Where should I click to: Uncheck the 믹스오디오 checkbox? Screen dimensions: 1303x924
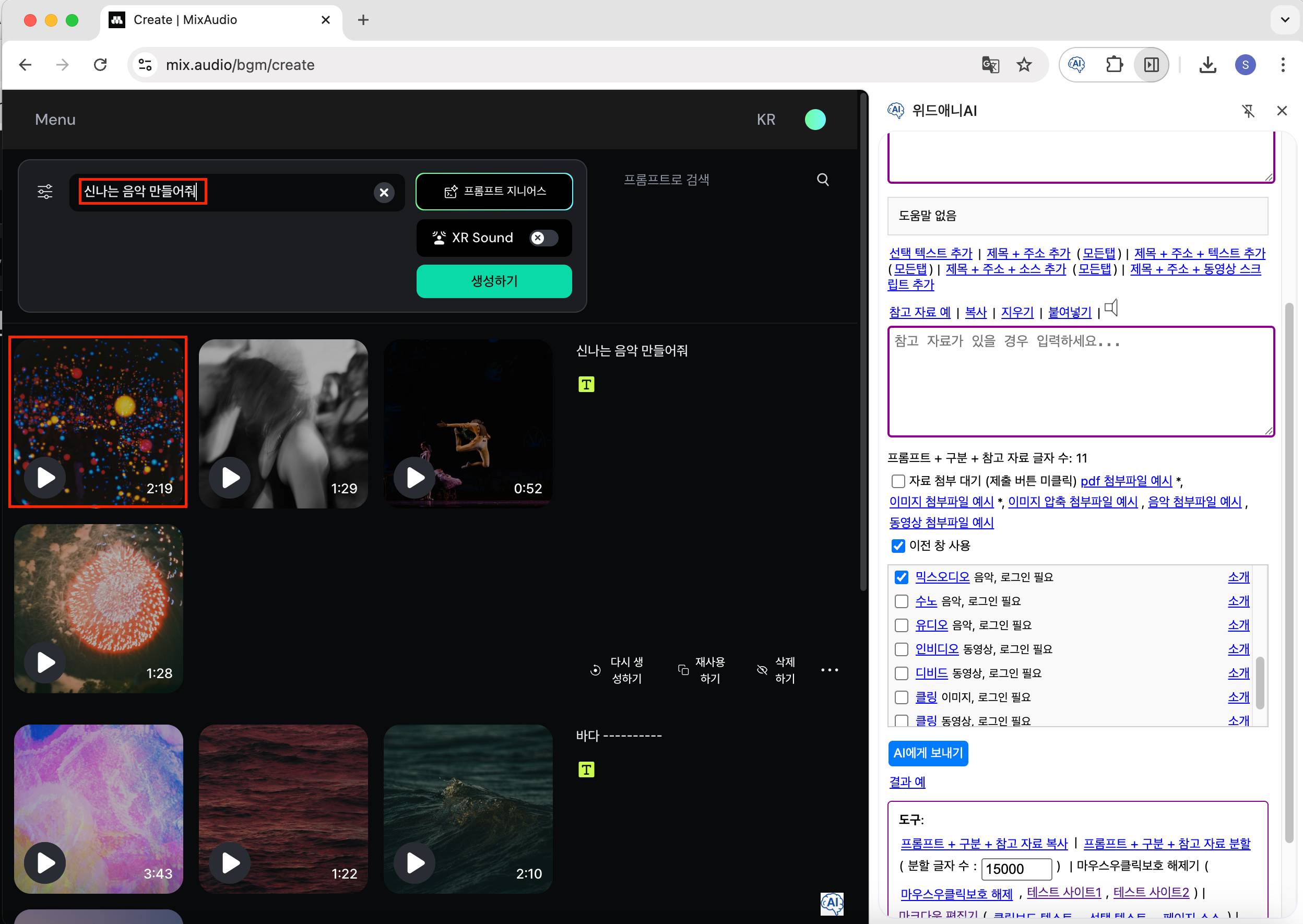click(x=901, y=577)
